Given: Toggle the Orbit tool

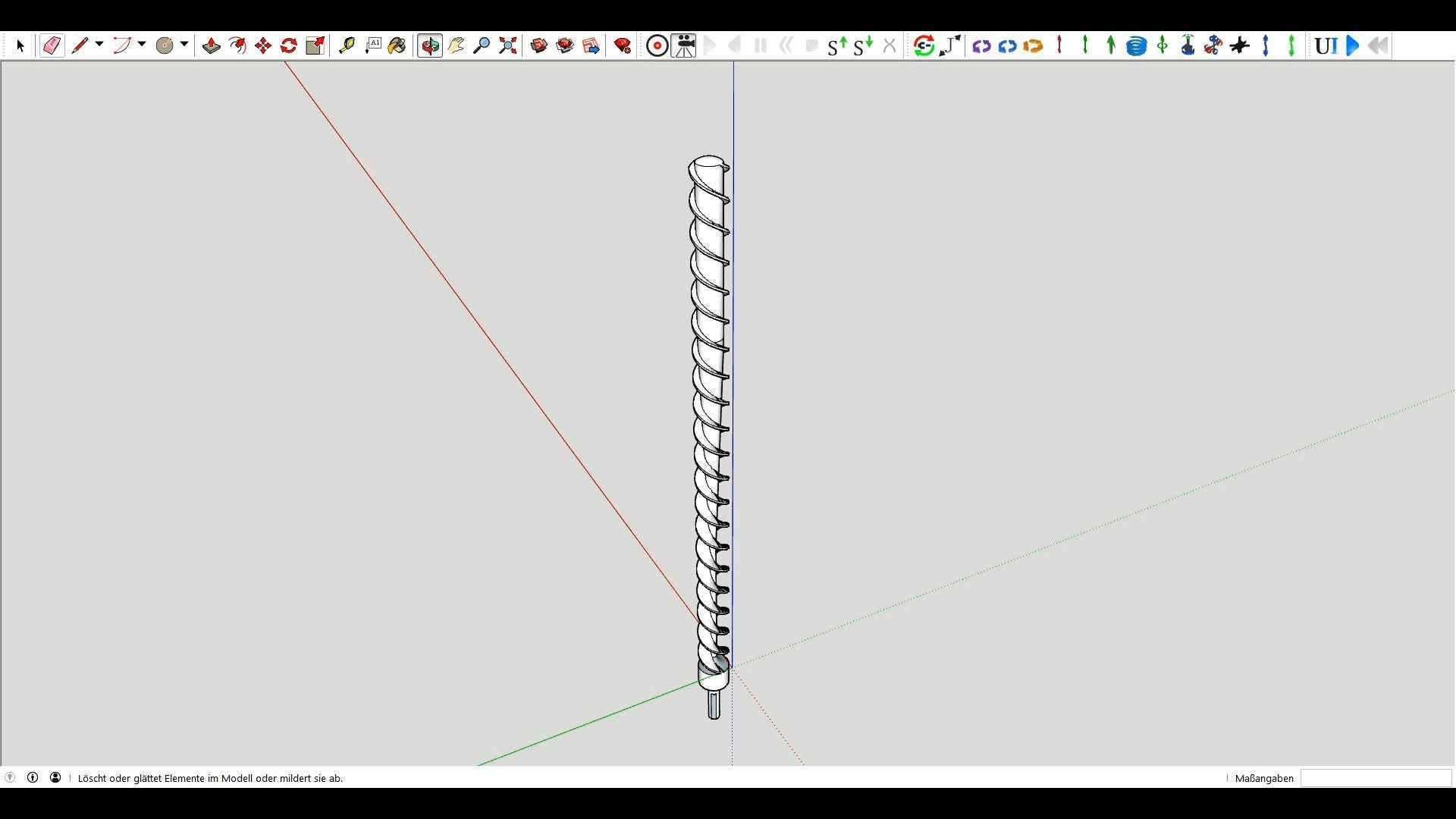Looking at the screenshot, I should (x=430, y=46).
